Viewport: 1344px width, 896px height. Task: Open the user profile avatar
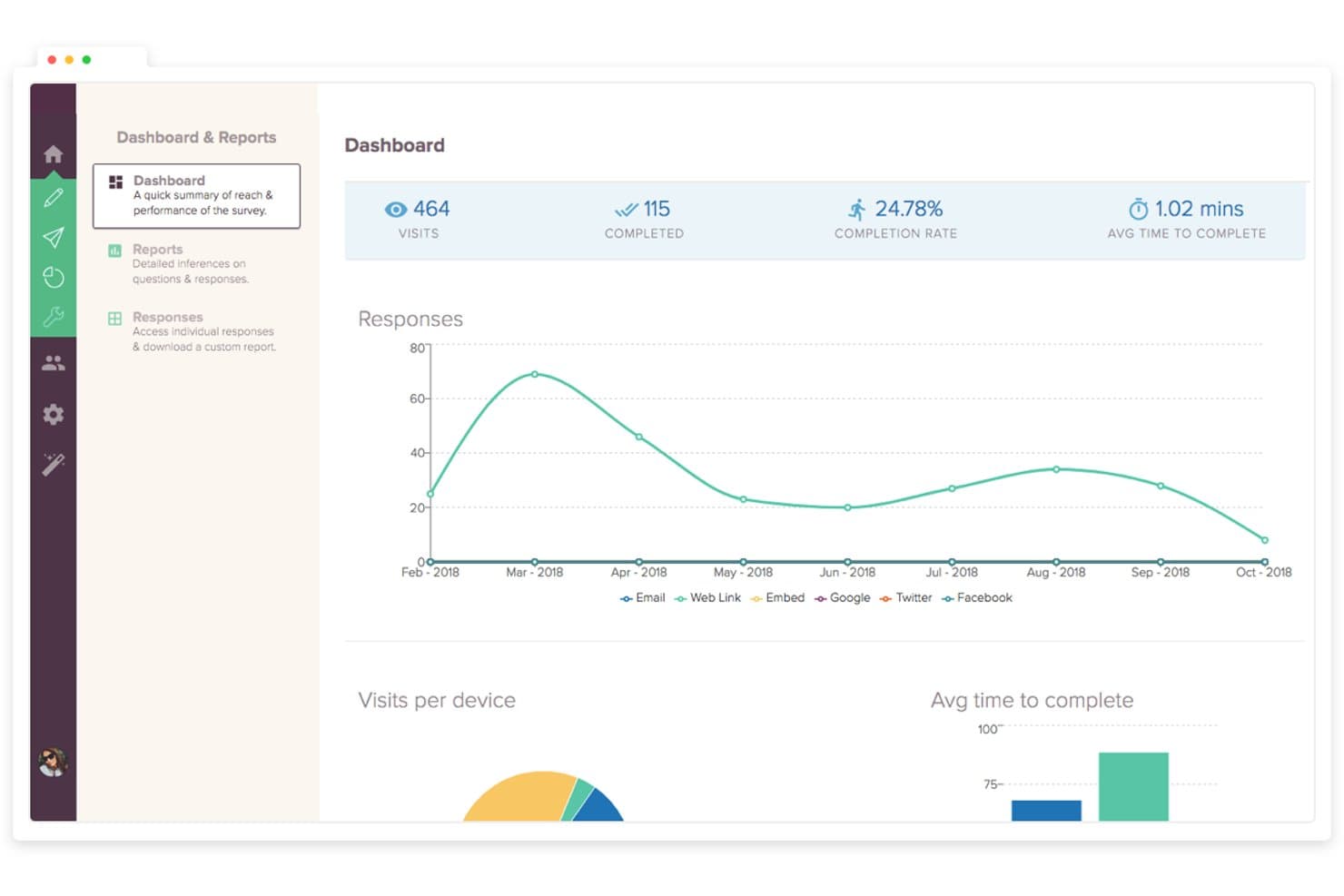[54, 762]
